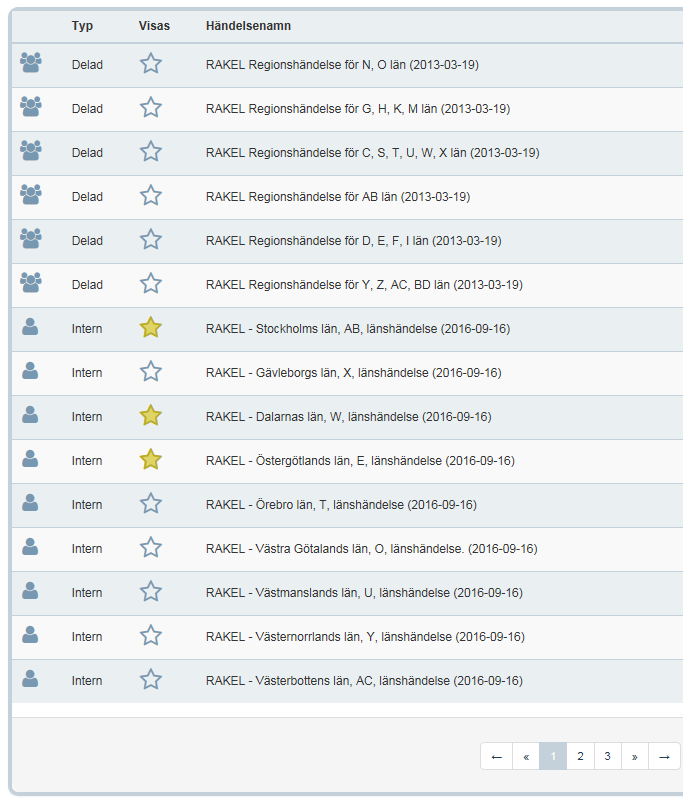Open RAKEL - Västerbottens län, AC, länshändelse
The width and height of the screenshot is (683, 803).
pos(364,682)
